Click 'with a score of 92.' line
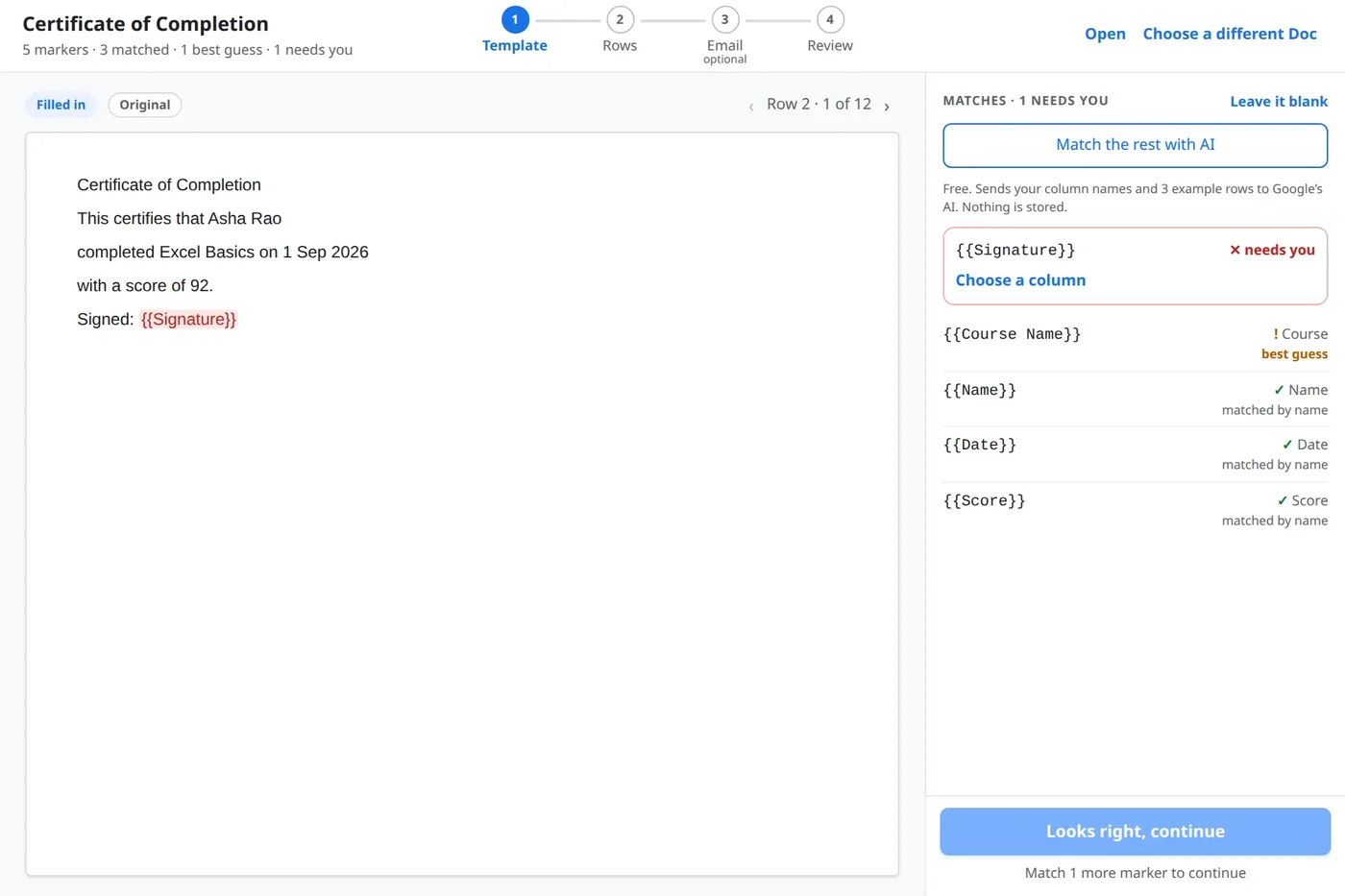 point(145,285)
